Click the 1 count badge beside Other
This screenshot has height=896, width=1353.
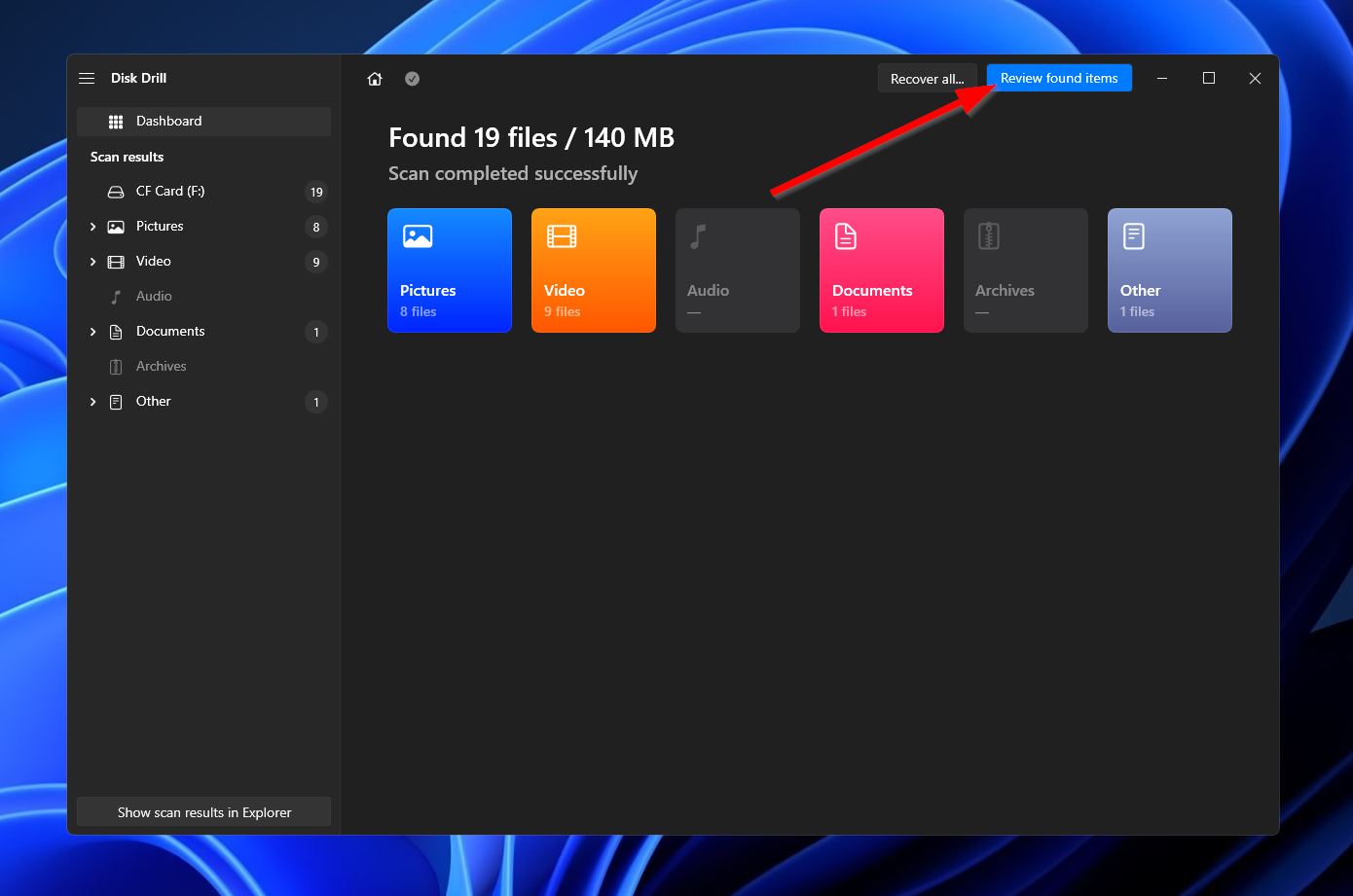pyautogui.click(x=316, y=402)
